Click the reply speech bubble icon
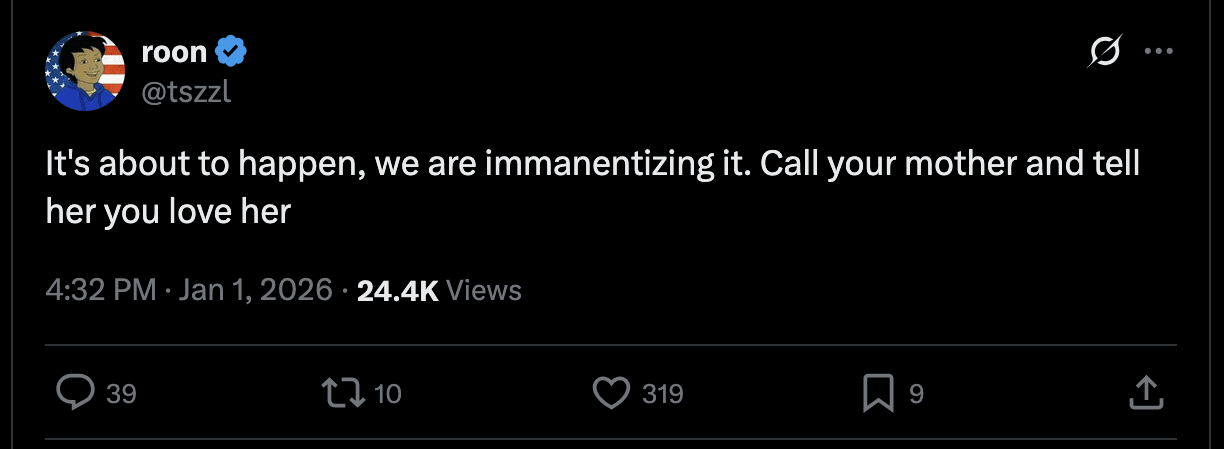 (75, 393)
